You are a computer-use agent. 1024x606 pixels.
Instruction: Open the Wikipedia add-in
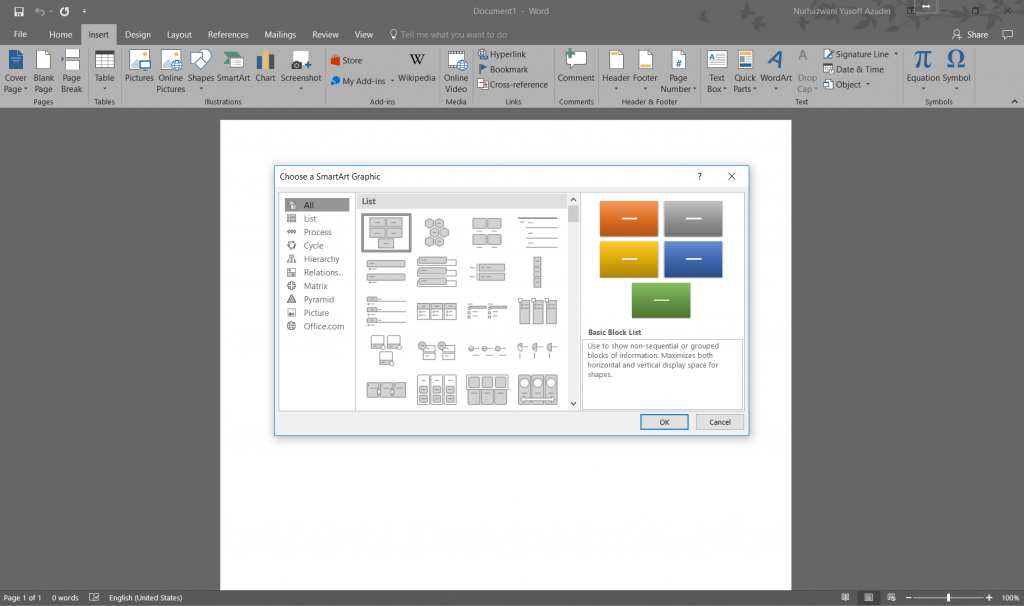[416, 70]
